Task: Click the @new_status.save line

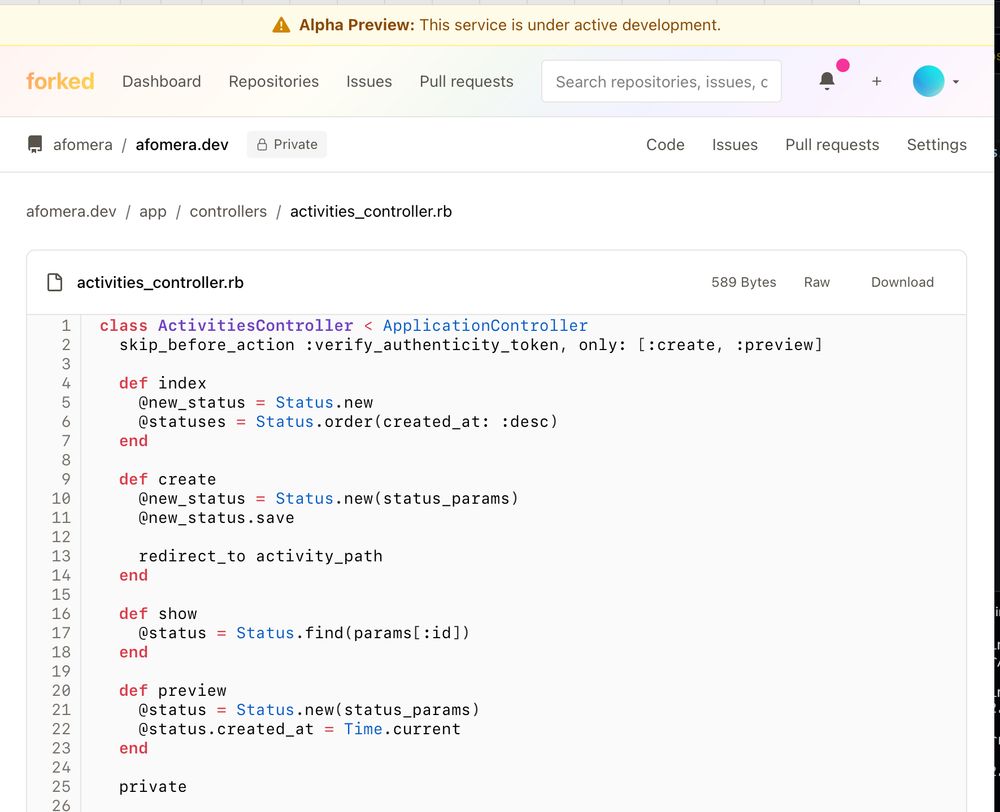Action: [x=216, y=517]
